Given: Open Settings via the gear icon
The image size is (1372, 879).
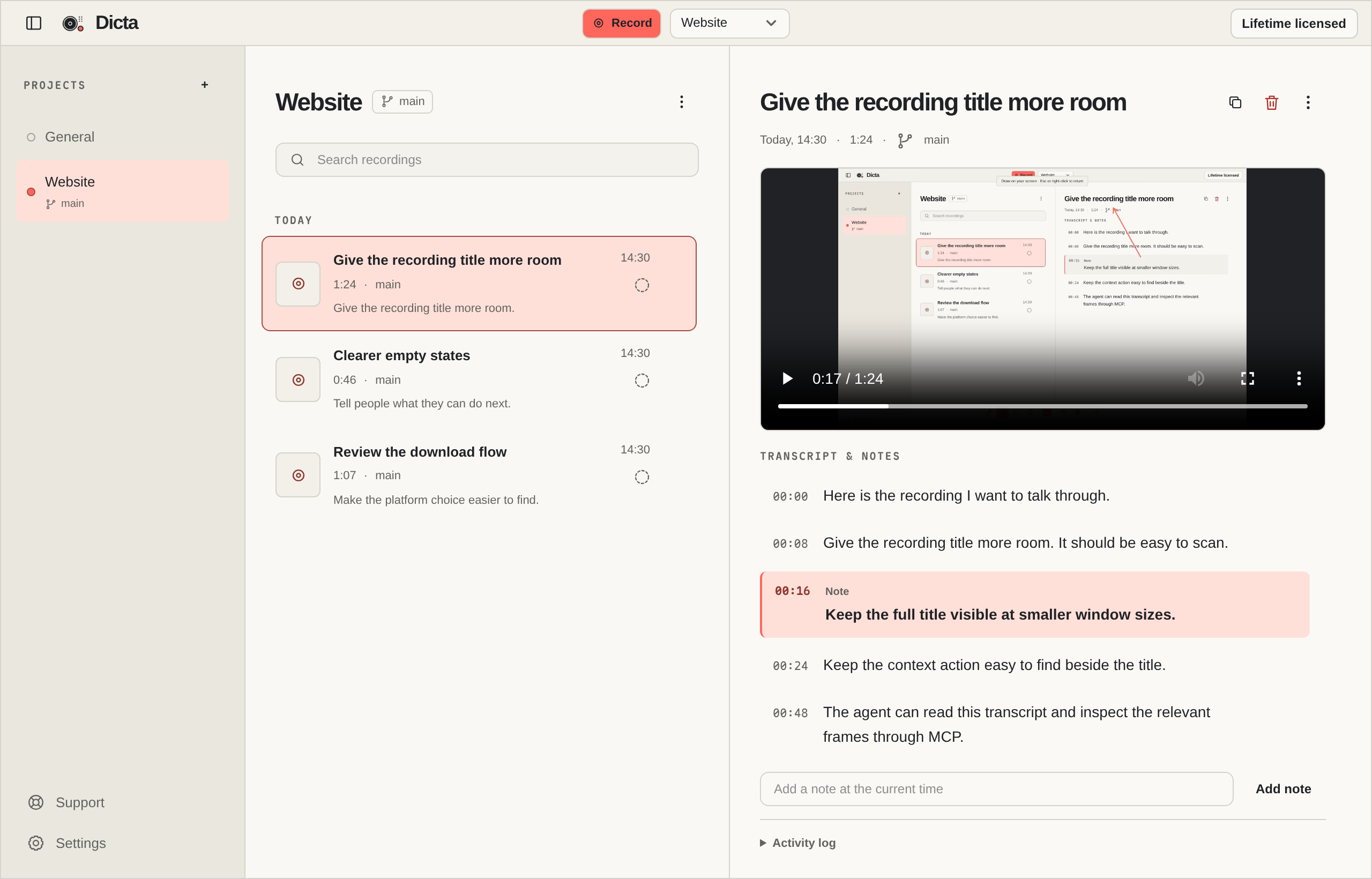Looking at the screenshot, I should click(x=36, y=843).
